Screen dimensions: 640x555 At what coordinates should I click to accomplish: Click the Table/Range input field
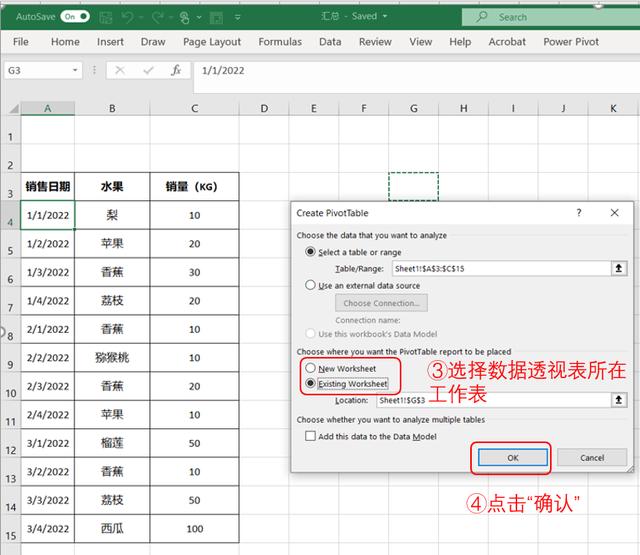tap(501, 269)
